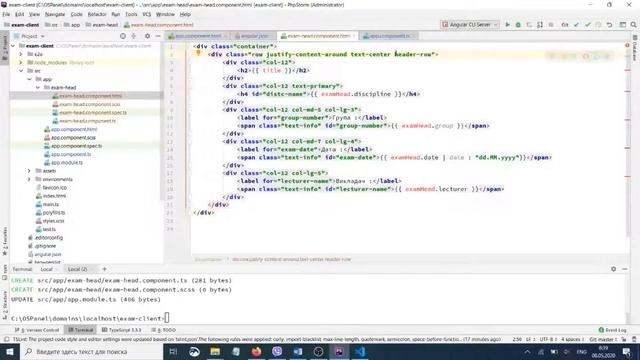Expand the environments folder
Screen dimensions: 640x360
29,179
